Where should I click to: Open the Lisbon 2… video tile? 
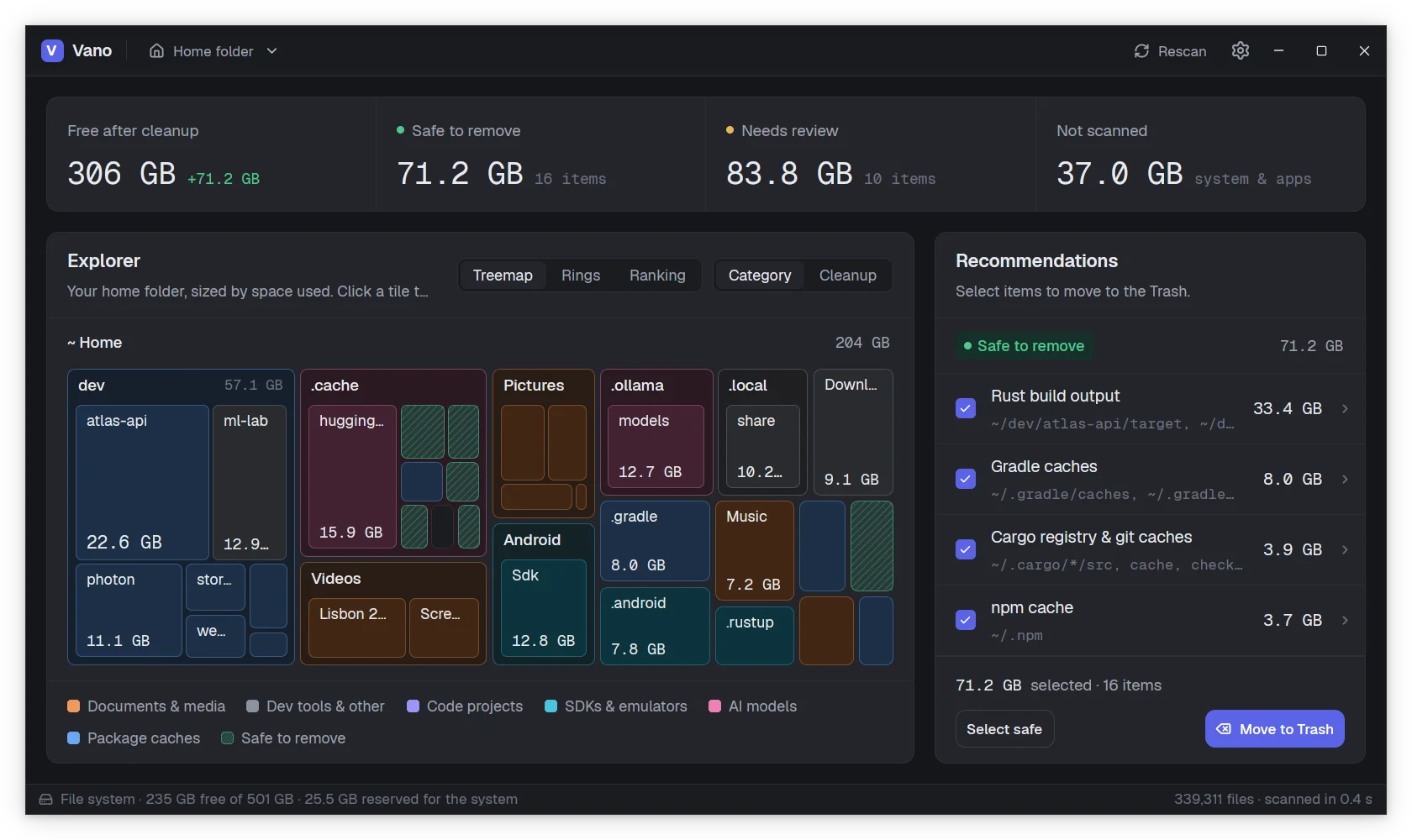tap(356, 627)
